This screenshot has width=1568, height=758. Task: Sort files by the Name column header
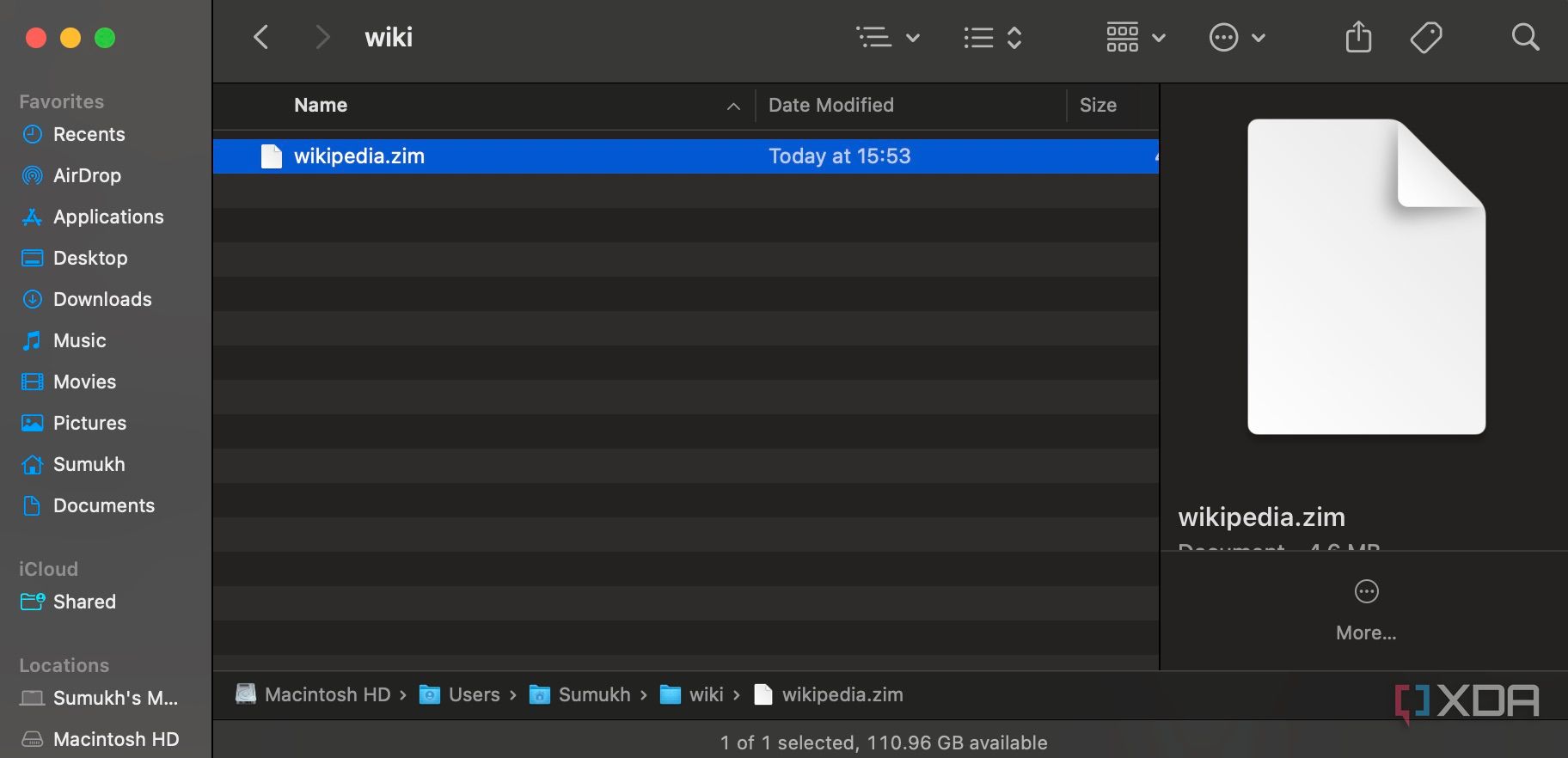tap(321, 105)
